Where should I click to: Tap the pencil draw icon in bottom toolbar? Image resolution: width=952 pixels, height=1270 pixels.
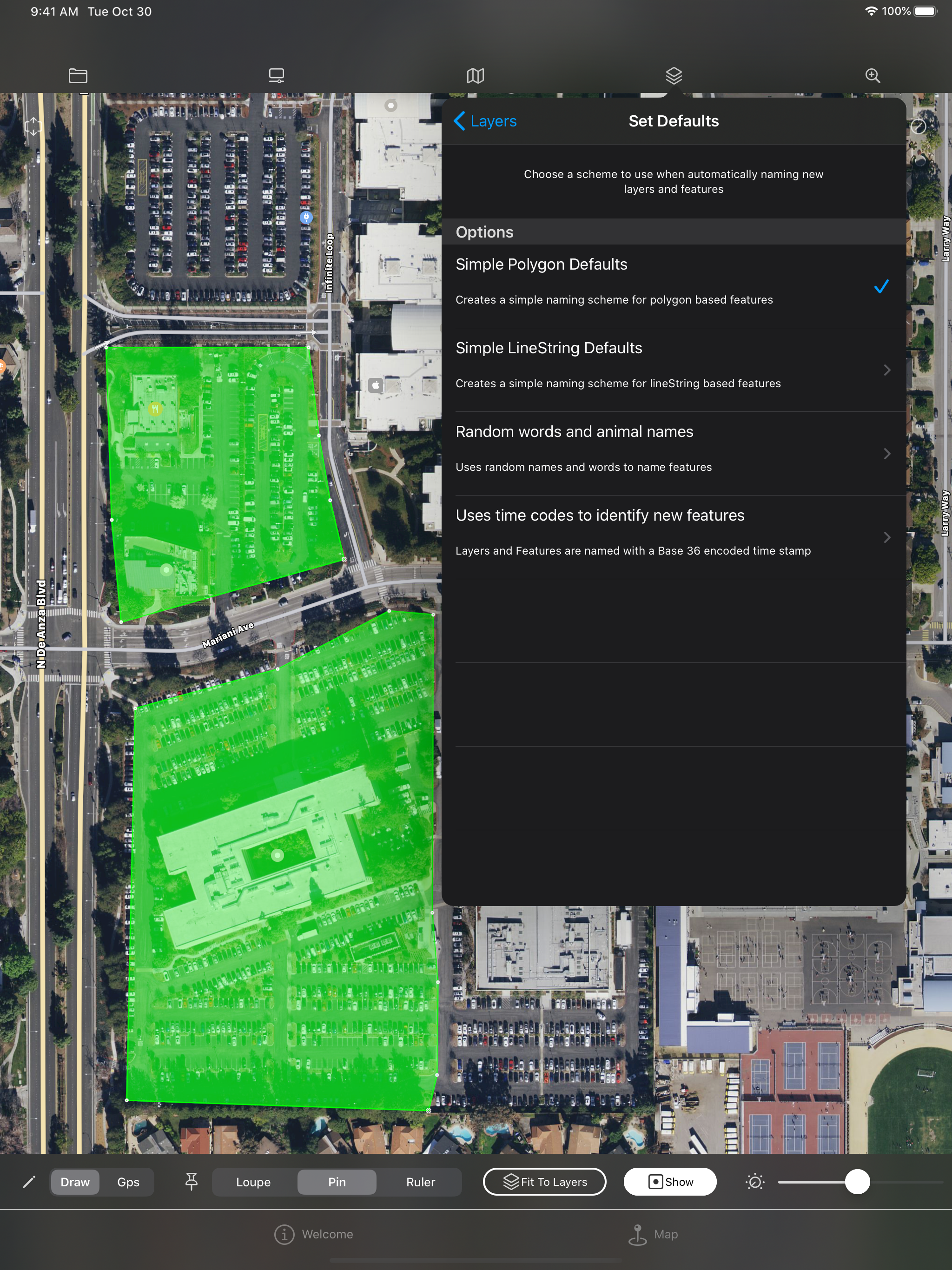coord(29,1182)
